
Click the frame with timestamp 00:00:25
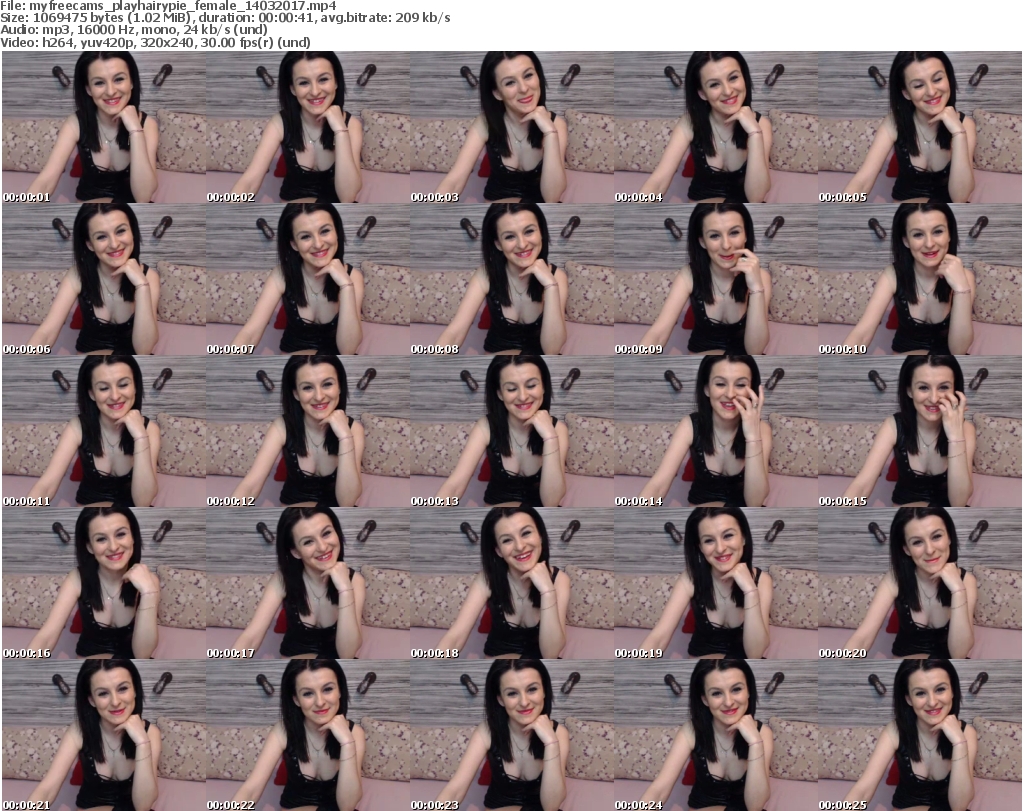click(920, 735)
